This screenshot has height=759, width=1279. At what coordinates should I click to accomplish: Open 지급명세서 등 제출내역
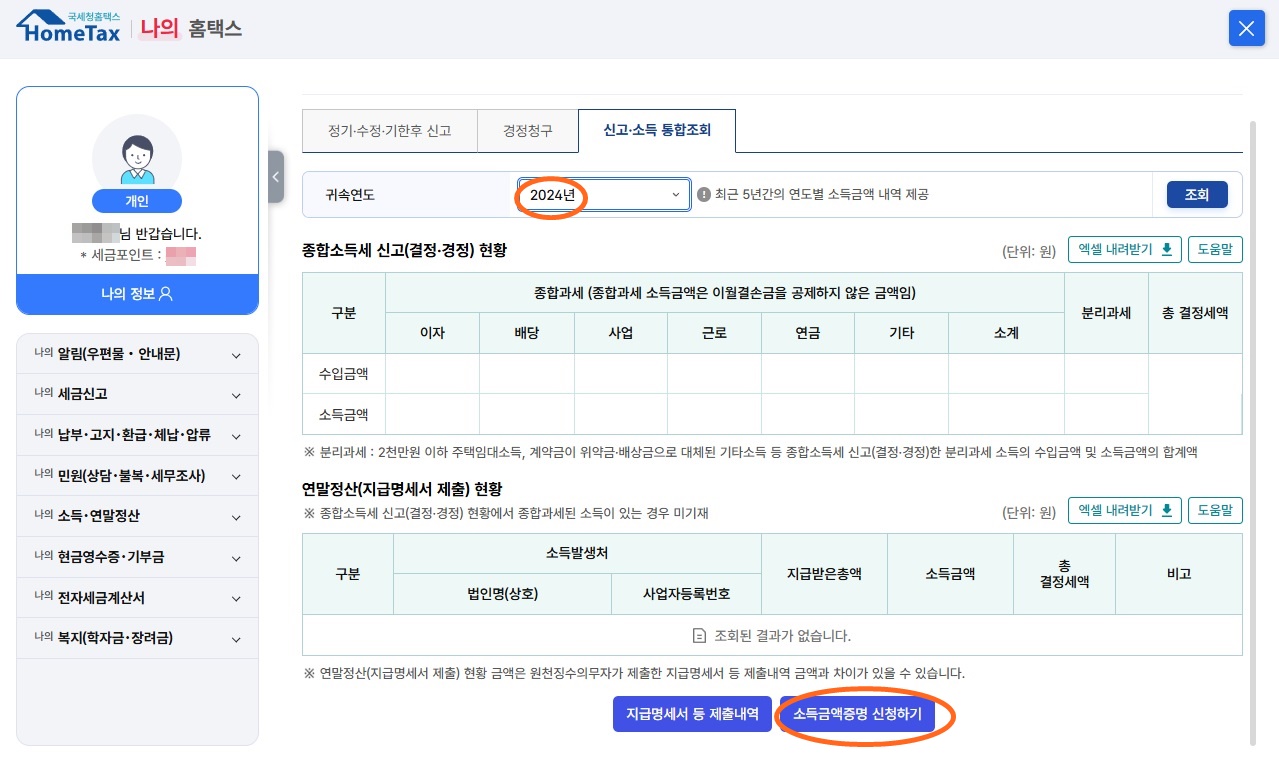692,715
